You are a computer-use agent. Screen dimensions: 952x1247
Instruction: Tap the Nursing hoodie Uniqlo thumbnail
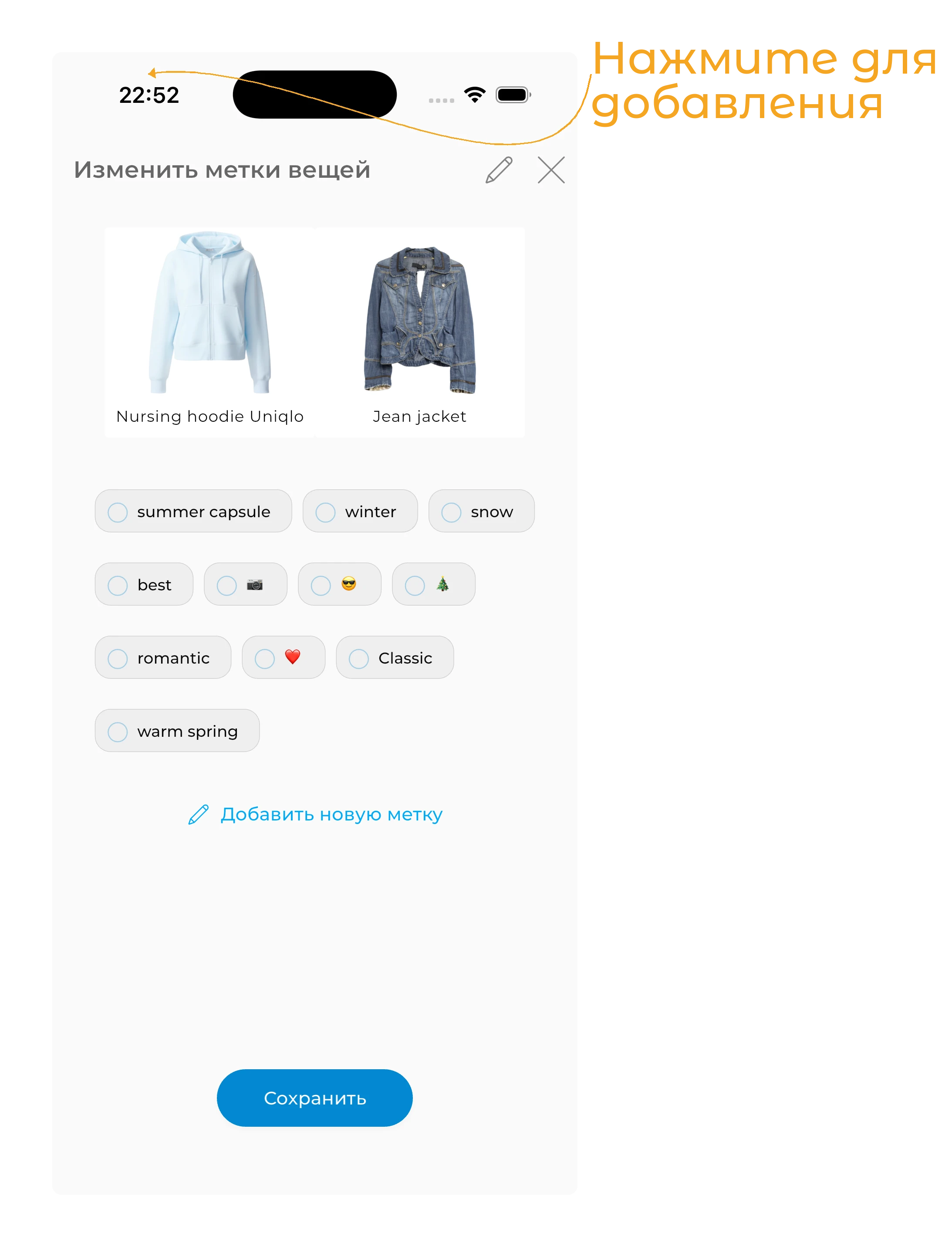[209, 332]
